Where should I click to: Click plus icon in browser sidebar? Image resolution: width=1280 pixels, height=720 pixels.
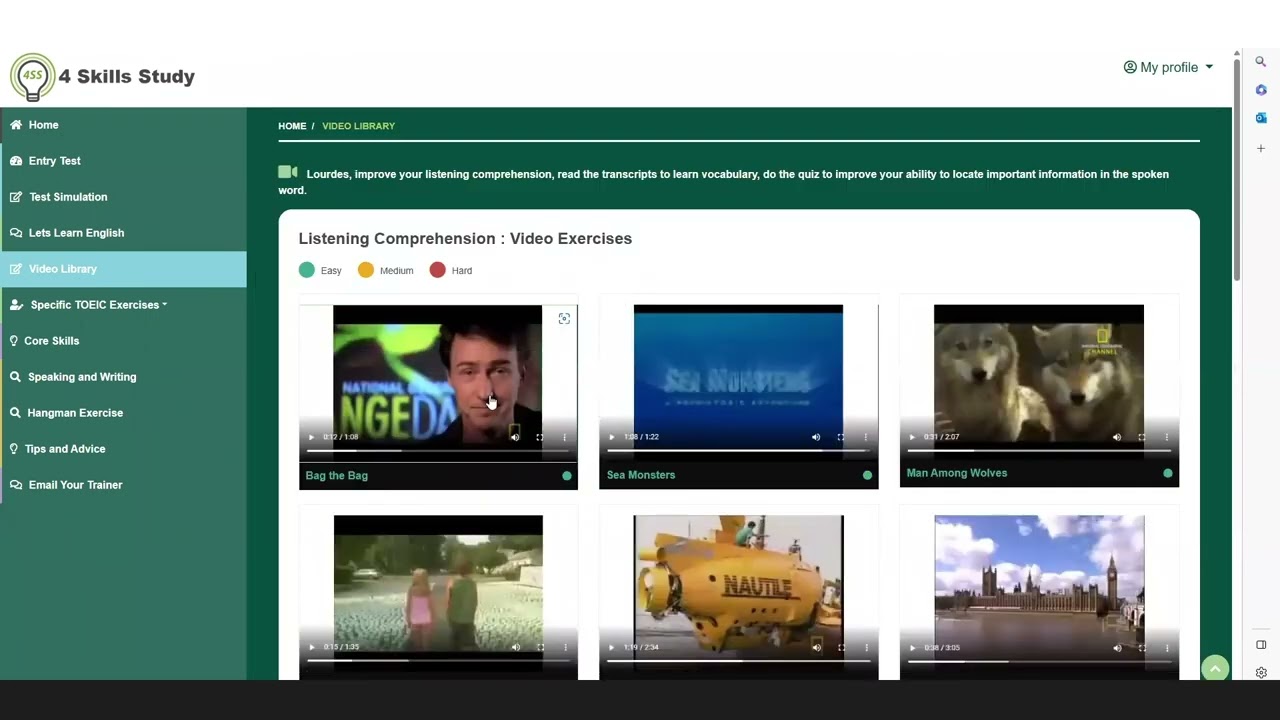coord(1261,148)
